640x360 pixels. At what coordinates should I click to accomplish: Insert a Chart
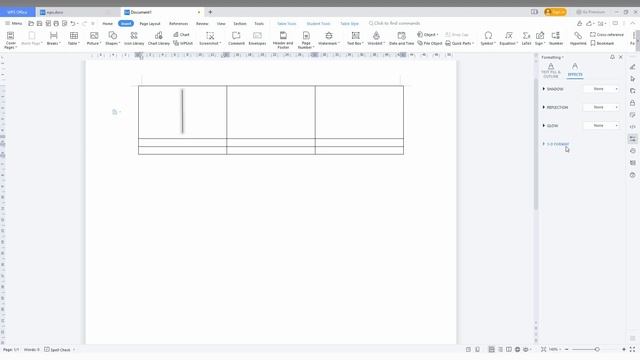[x=182, y=35]
